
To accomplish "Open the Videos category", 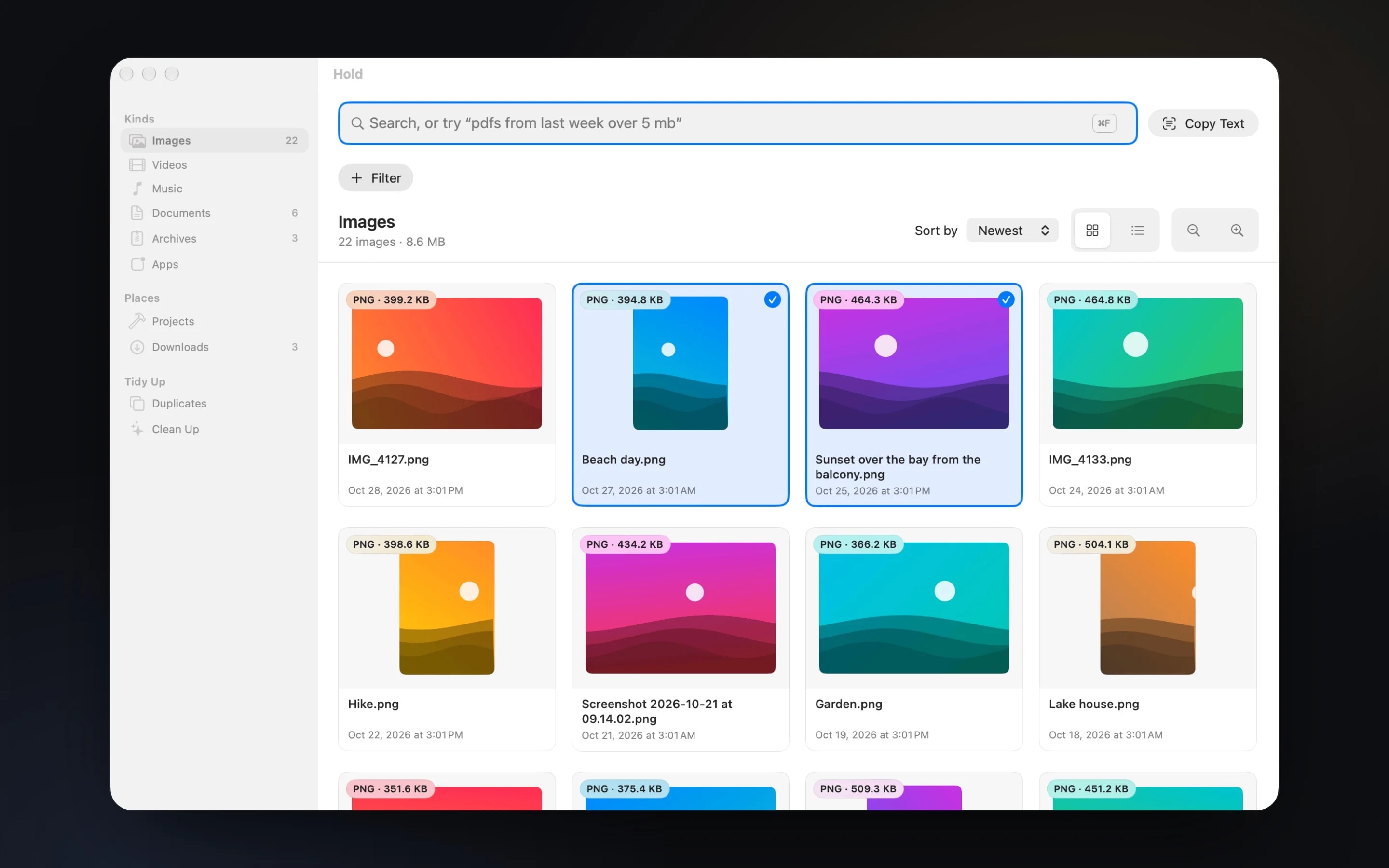I will click(214, 165).
